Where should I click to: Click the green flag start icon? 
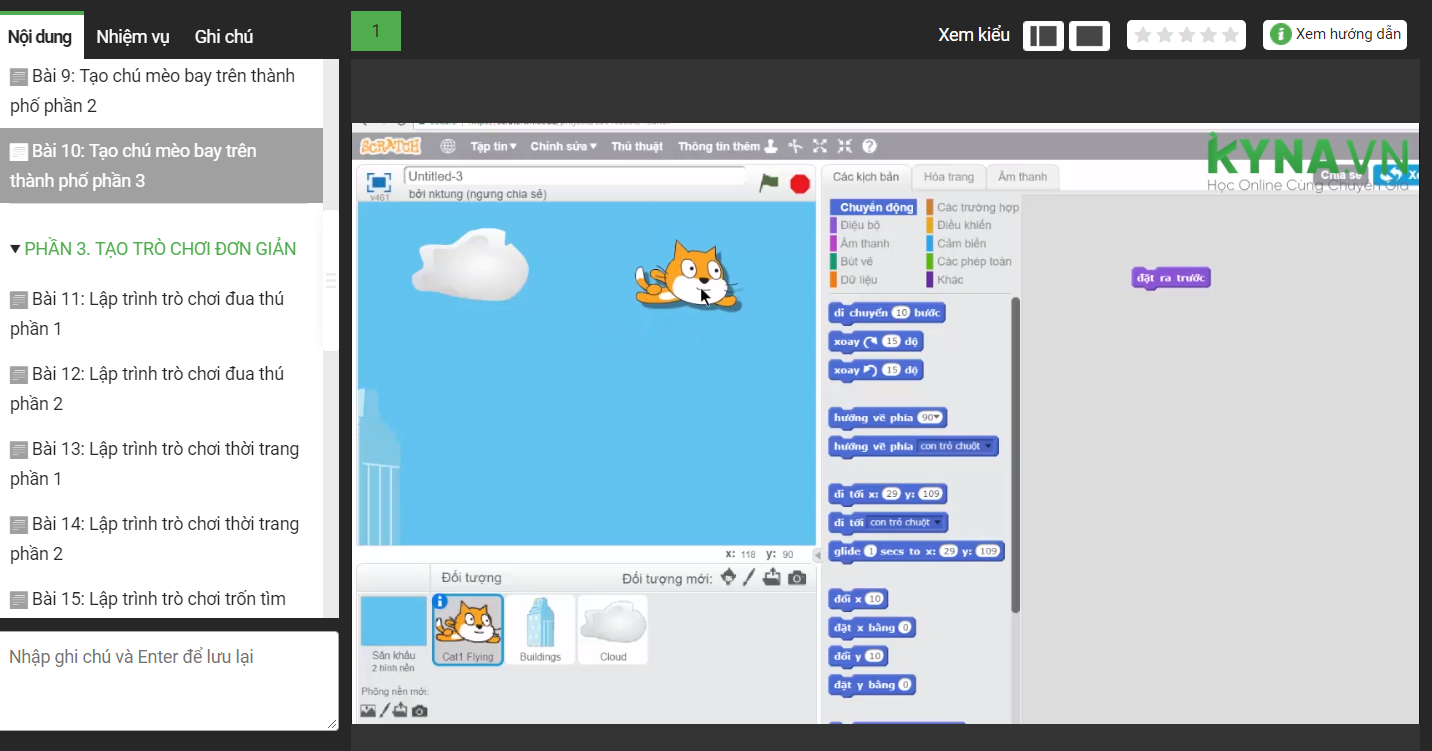768,182
